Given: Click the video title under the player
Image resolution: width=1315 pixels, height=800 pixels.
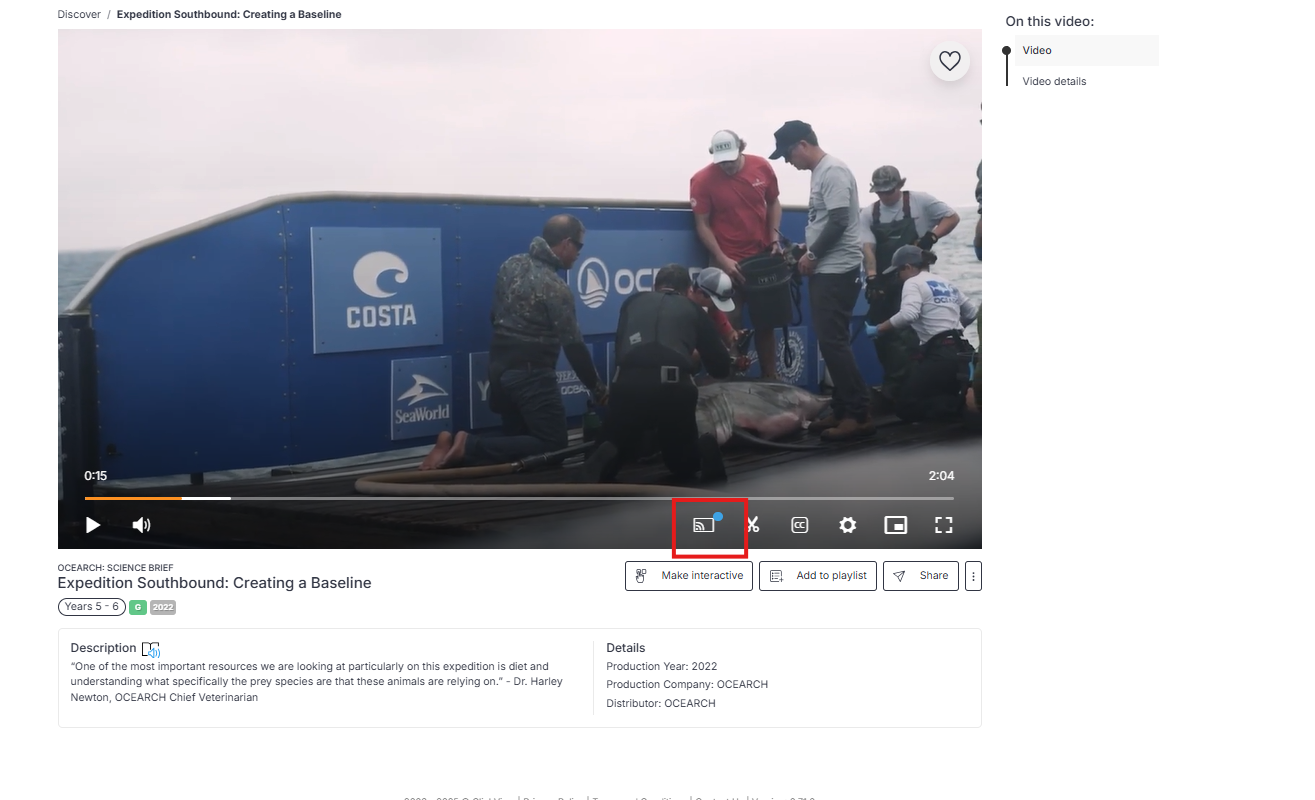Looking at the screenshot, I should point(214,583).
